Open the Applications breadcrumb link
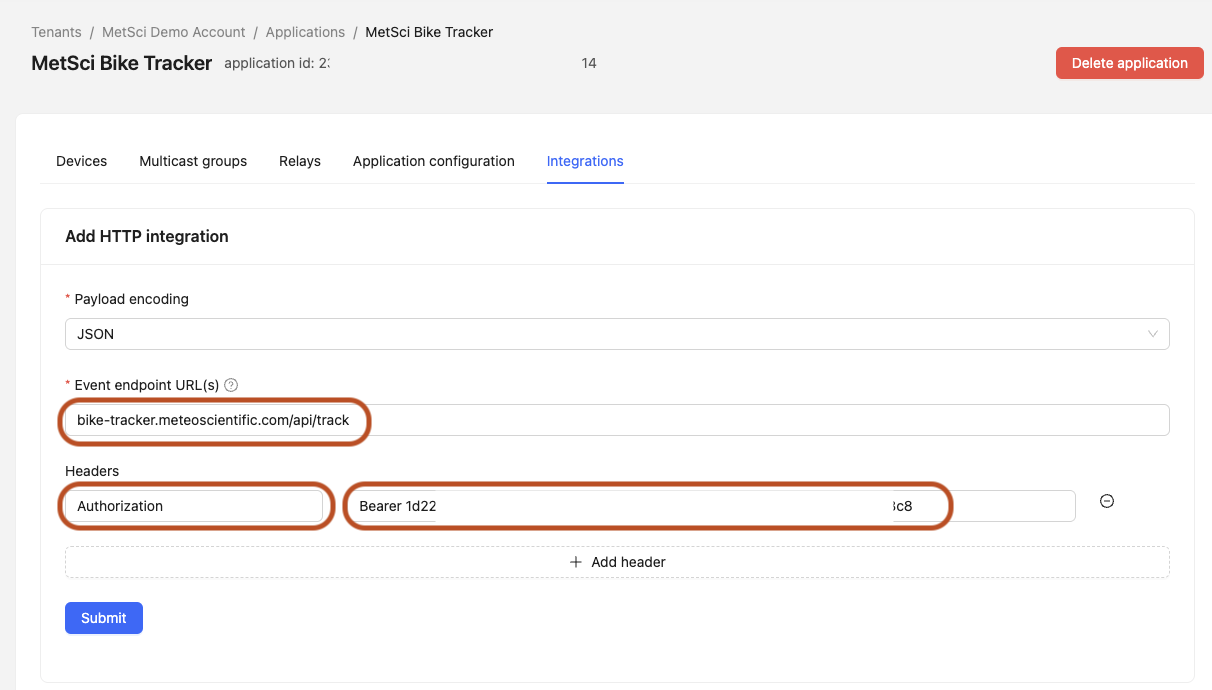This screenshot has height=690, width=1212. coord(305,31)
